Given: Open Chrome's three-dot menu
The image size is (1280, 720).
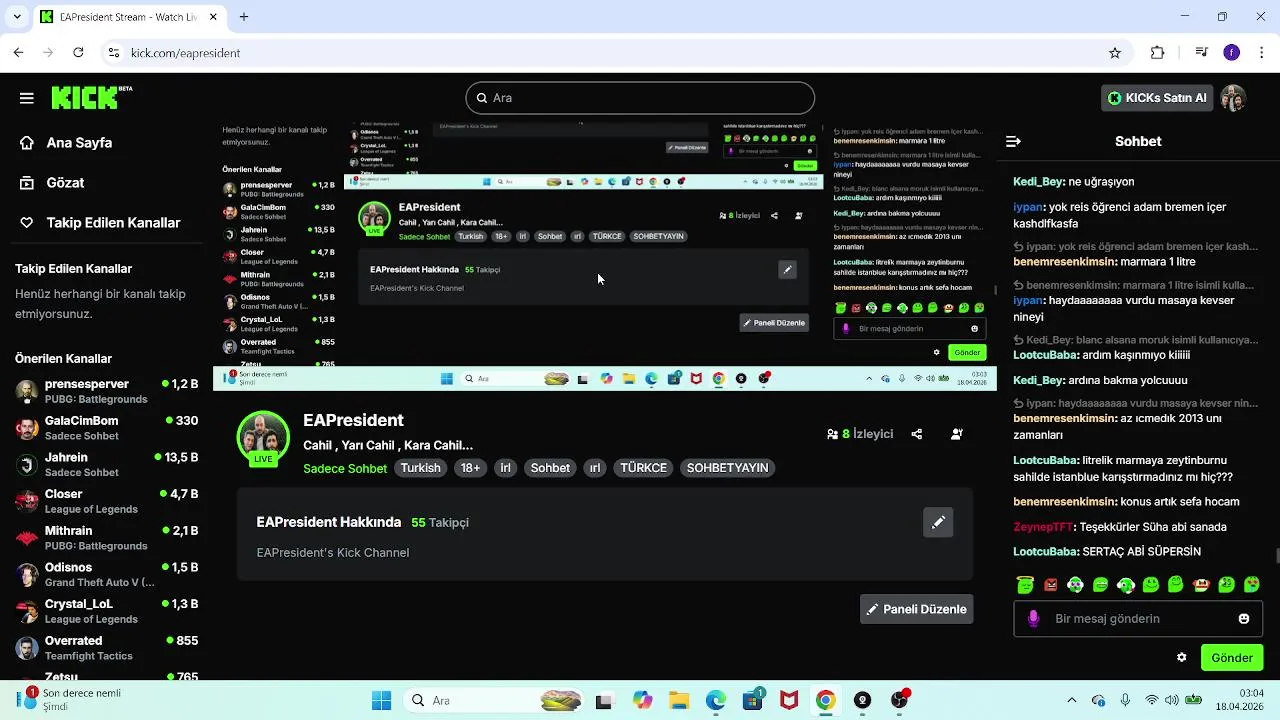Looking at the screenshot, I should [1261, 53].
